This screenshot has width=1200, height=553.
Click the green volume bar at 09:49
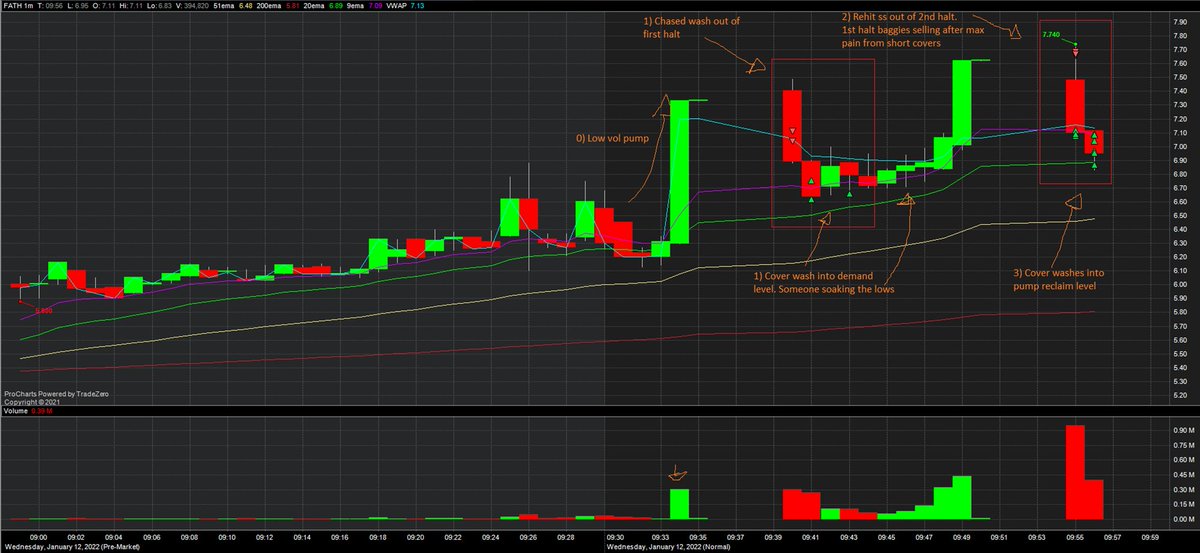[x=963, y=498]
